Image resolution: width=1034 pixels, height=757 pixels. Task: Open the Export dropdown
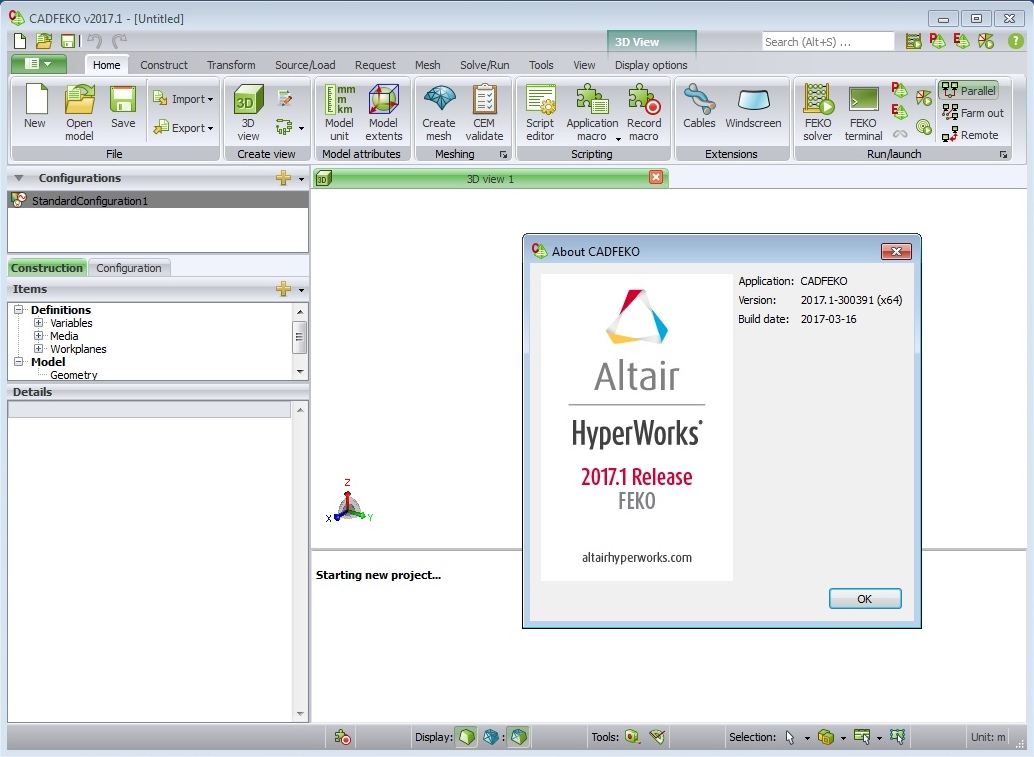[183, 128]
